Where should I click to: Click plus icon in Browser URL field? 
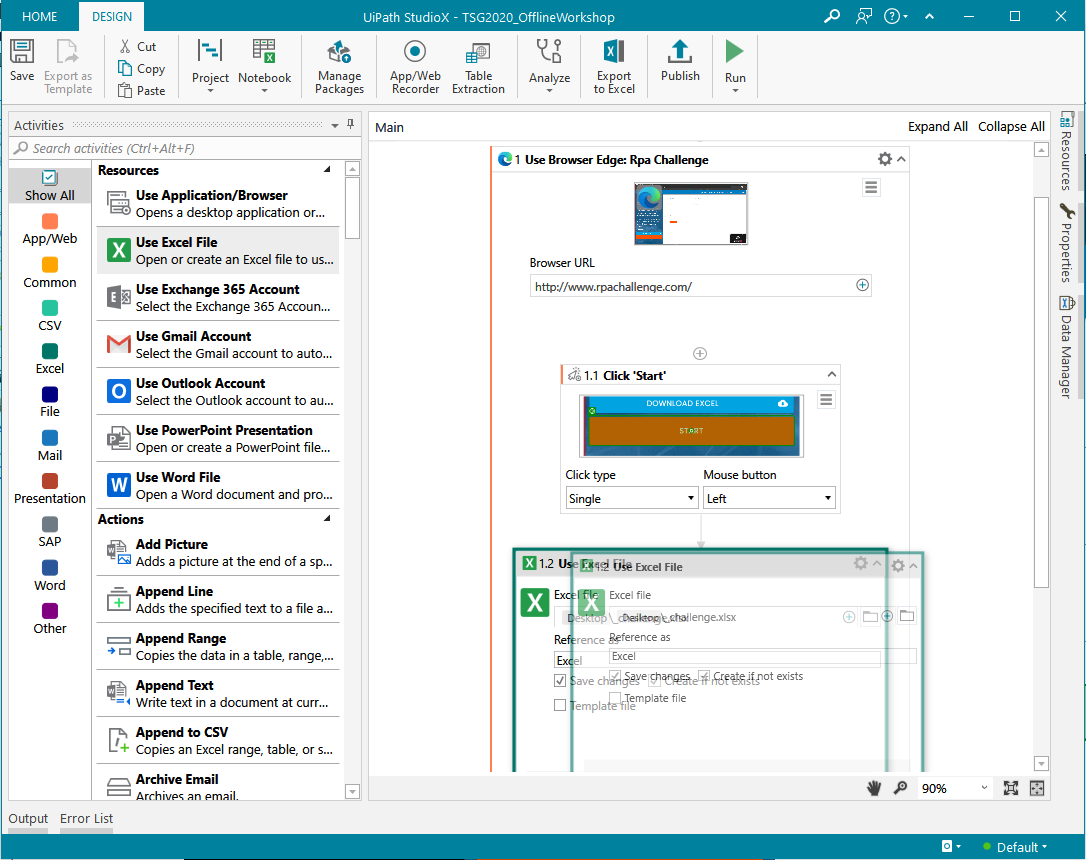[x=862, y=285]
